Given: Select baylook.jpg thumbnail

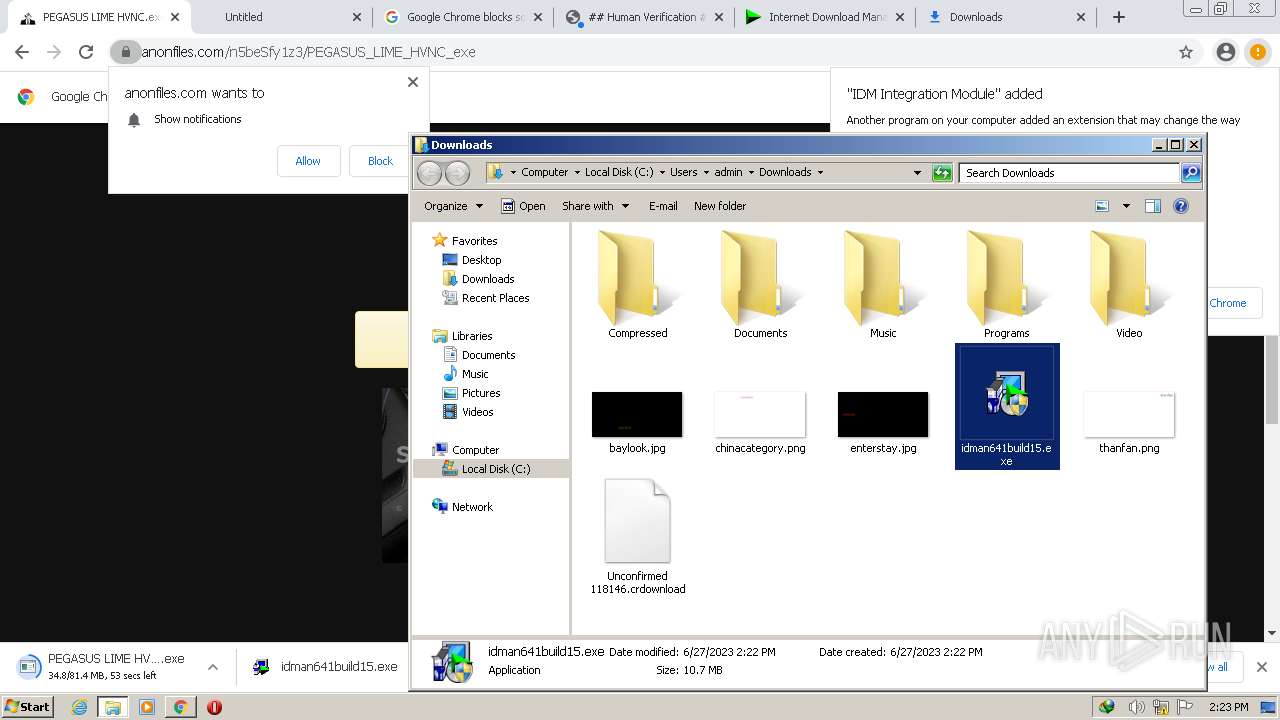Looking at the screenshot, I should [x=637, y=414].
